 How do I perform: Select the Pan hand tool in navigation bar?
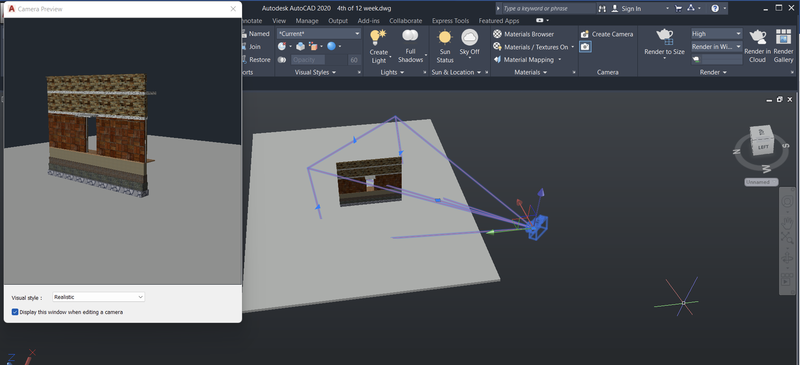[x=788, y=223]
